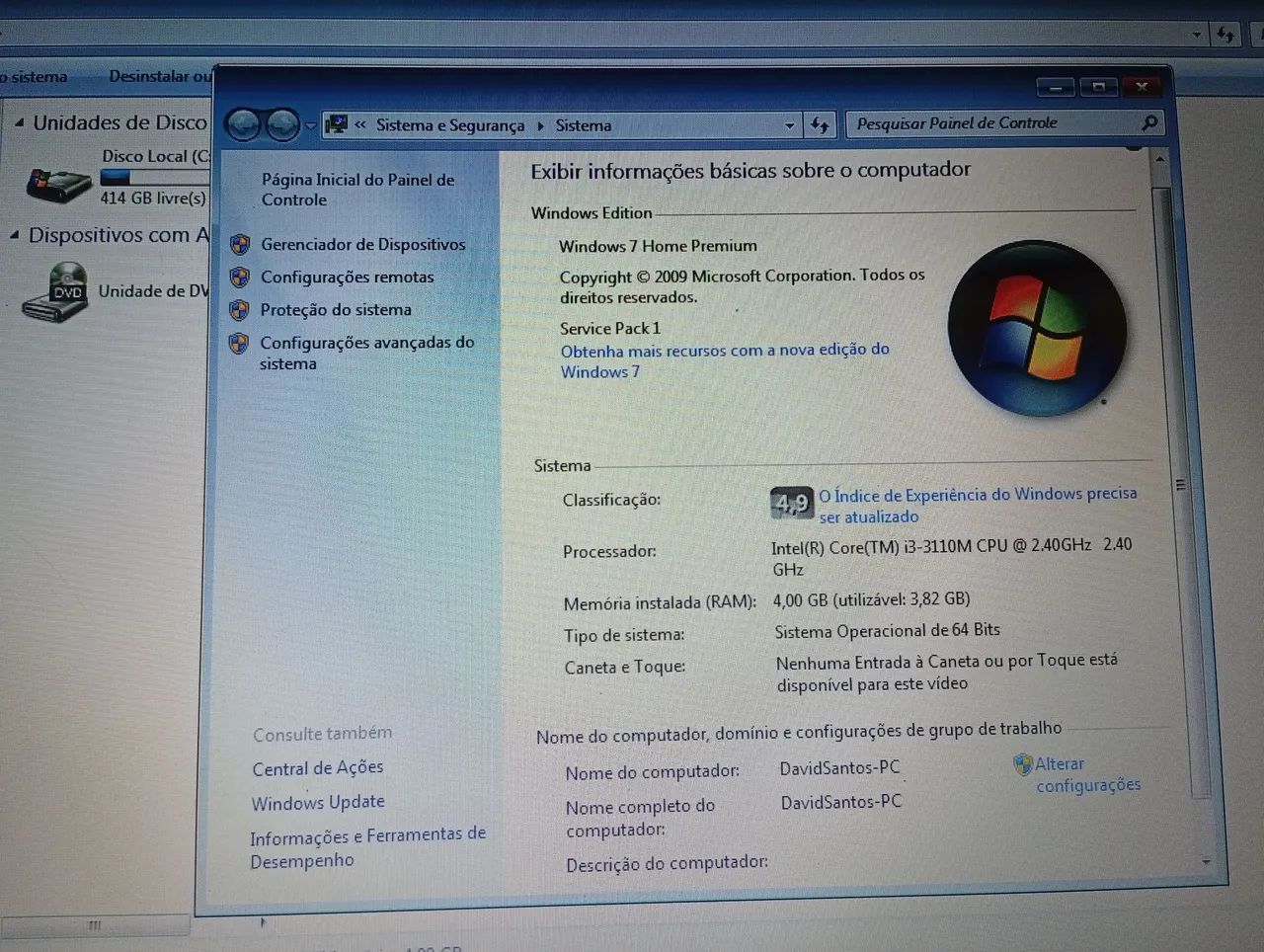The height and width of the screenshot is (952, 1264).
Task: Expand the breadcrumb arrow after Sistema e Segurança
Action: tap(540, 126)
